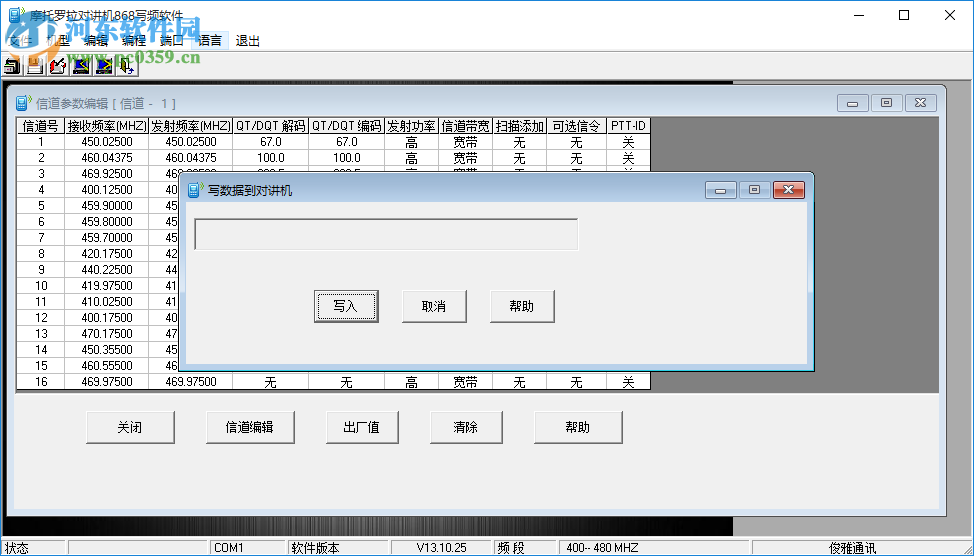Select channel 1 receive frequency 450.02500
Screen dimensions: 974x556
coord(107,142)
